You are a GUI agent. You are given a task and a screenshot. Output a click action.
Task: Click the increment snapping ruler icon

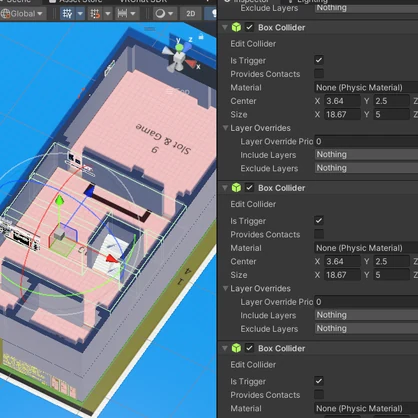pyautogui.click(x=122, y=14)
